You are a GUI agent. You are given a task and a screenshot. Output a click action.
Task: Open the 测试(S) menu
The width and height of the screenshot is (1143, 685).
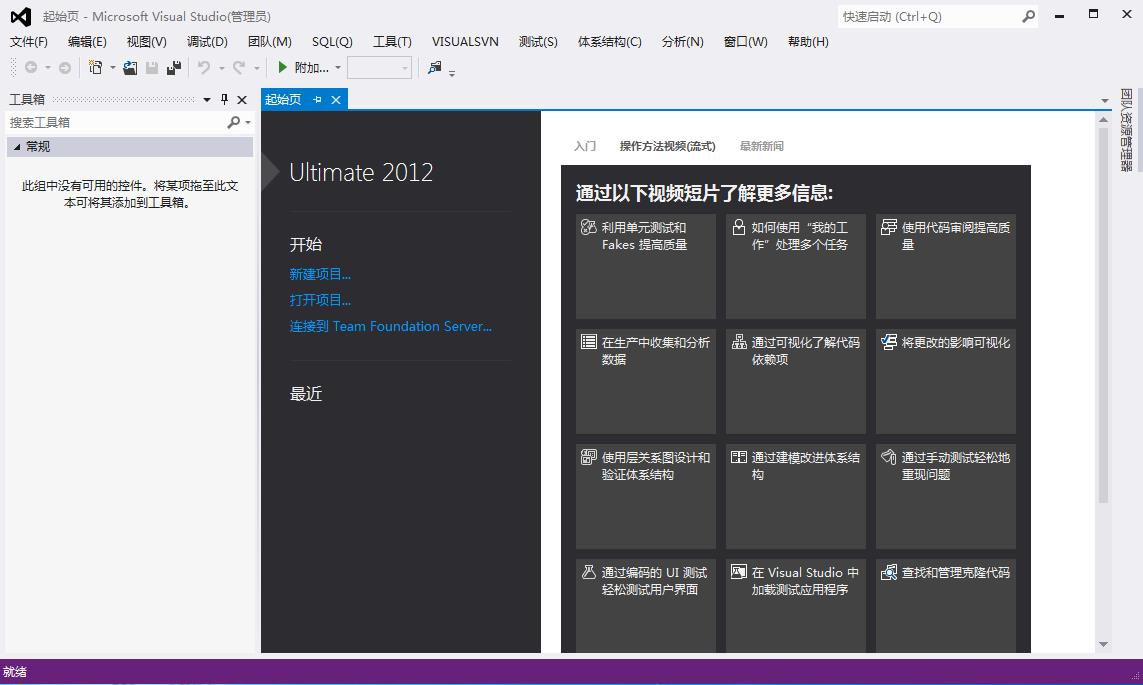click(538, 42)
